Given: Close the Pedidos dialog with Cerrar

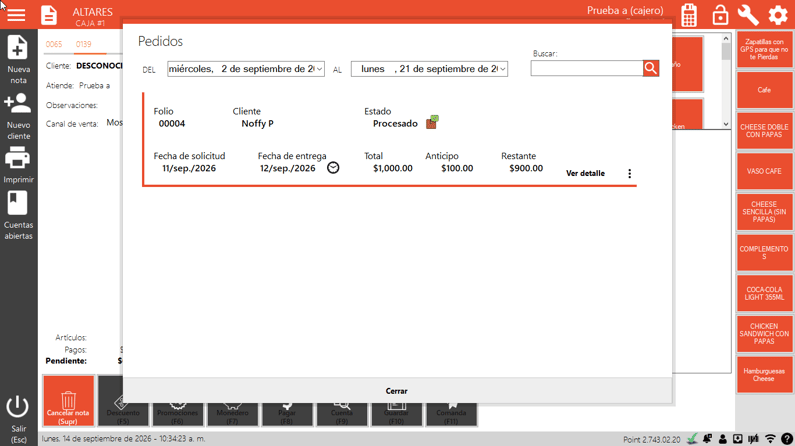Looking at the screenshot, I should tap(396, 391).
